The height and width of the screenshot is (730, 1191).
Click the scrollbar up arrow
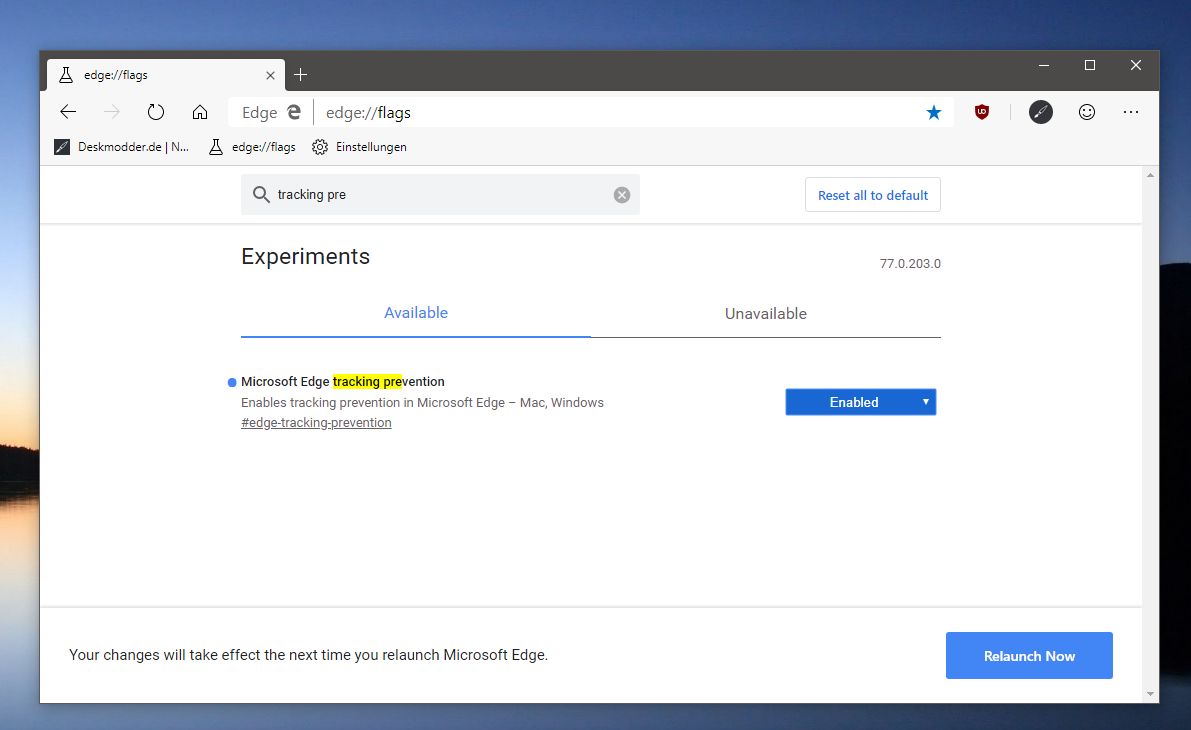click(x=1150, y=175)
